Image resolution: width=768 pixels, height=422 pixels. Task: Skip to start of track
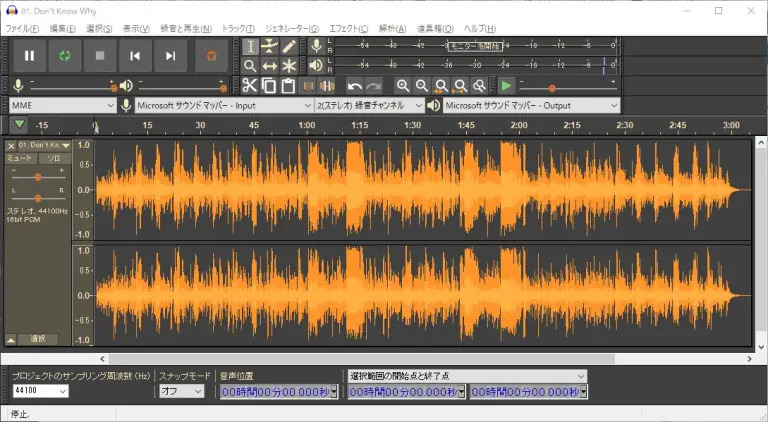point(135,56)
